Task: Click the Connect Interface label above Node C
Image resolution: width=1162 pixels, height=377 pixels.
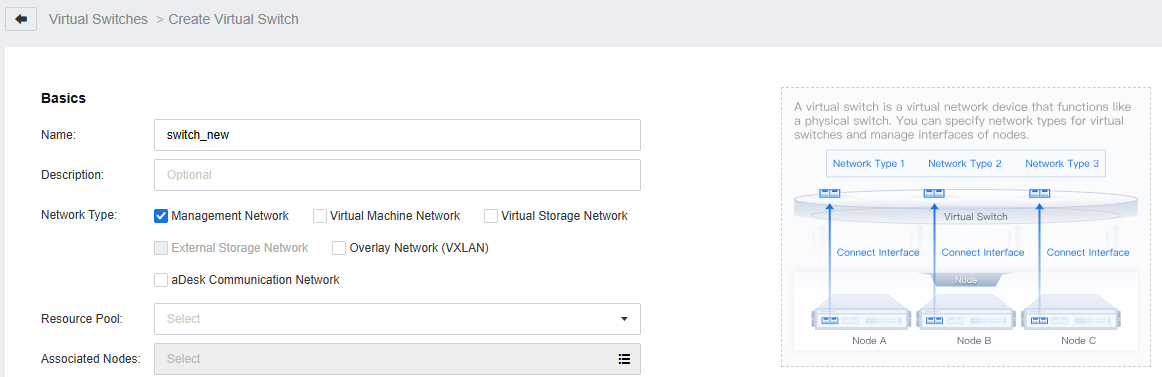Action: (1088, 253)
